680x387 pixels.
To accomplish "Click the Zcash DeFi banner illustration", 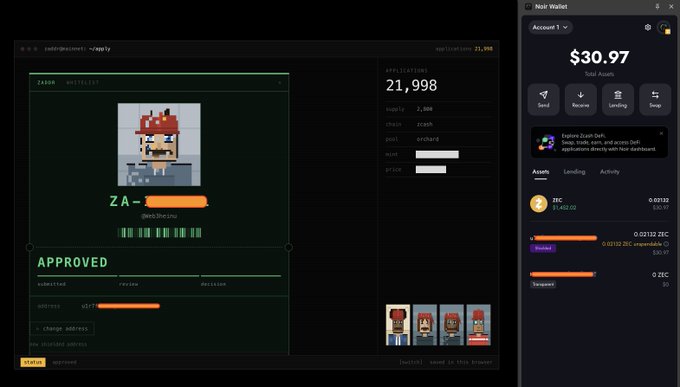I will tap(546, 142).
